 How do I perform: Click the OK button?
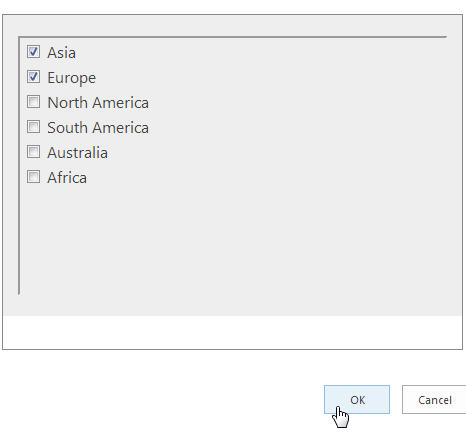357,400
